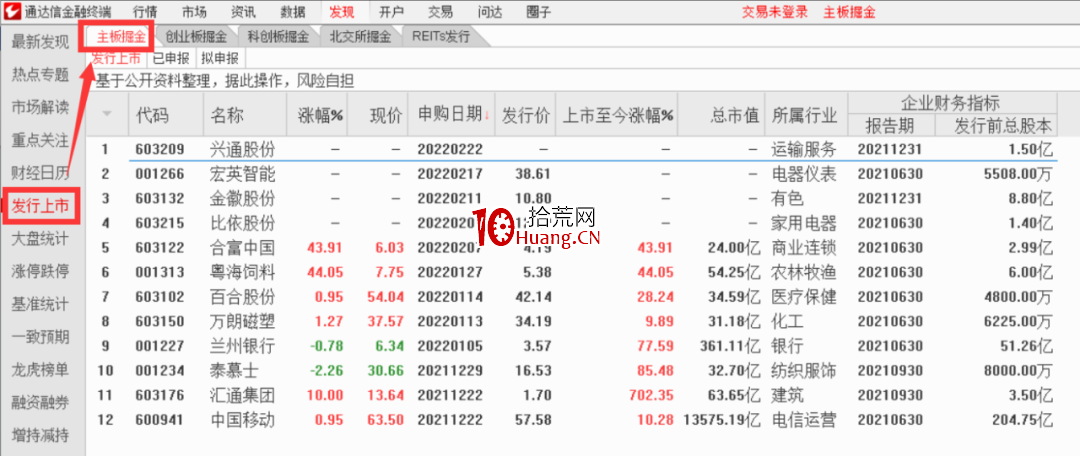Click stock code 600941

[160, 420]
